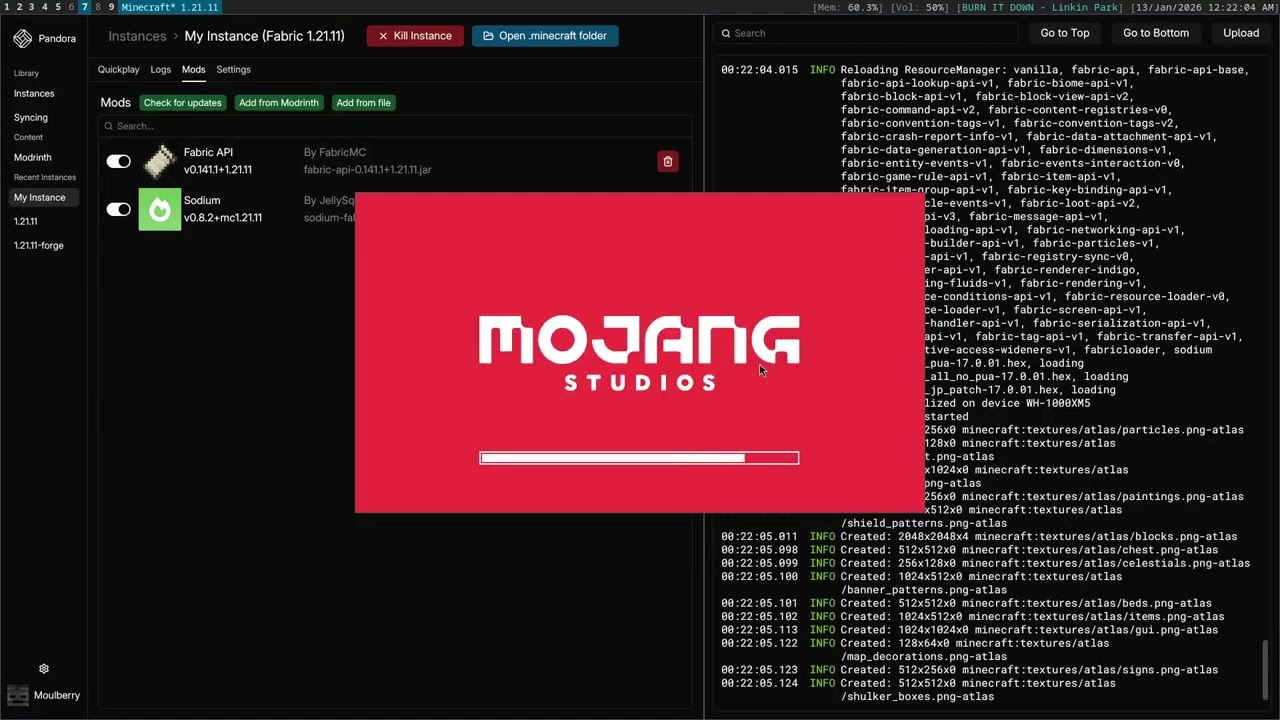This screenshot has width=1280, height=720.
Task: Click the X icon on Kill Instance
Action: tap(383, 36)
